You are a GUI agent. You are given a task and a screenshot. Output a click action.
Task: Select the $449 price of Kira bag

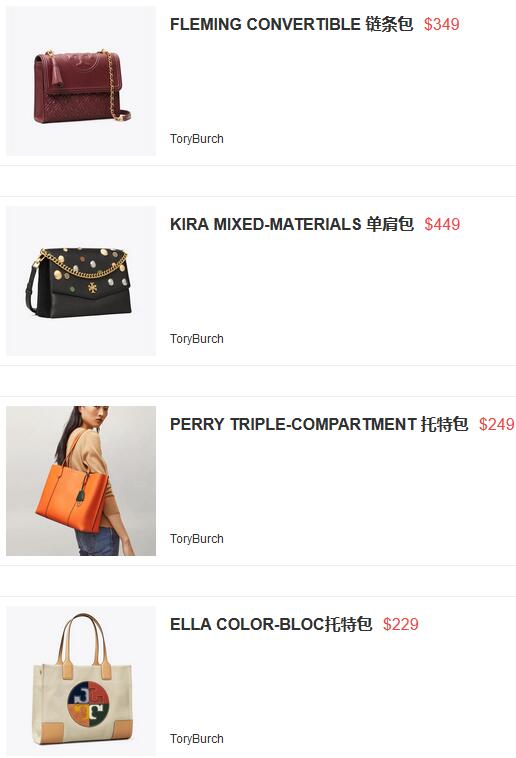pos(442,224)
